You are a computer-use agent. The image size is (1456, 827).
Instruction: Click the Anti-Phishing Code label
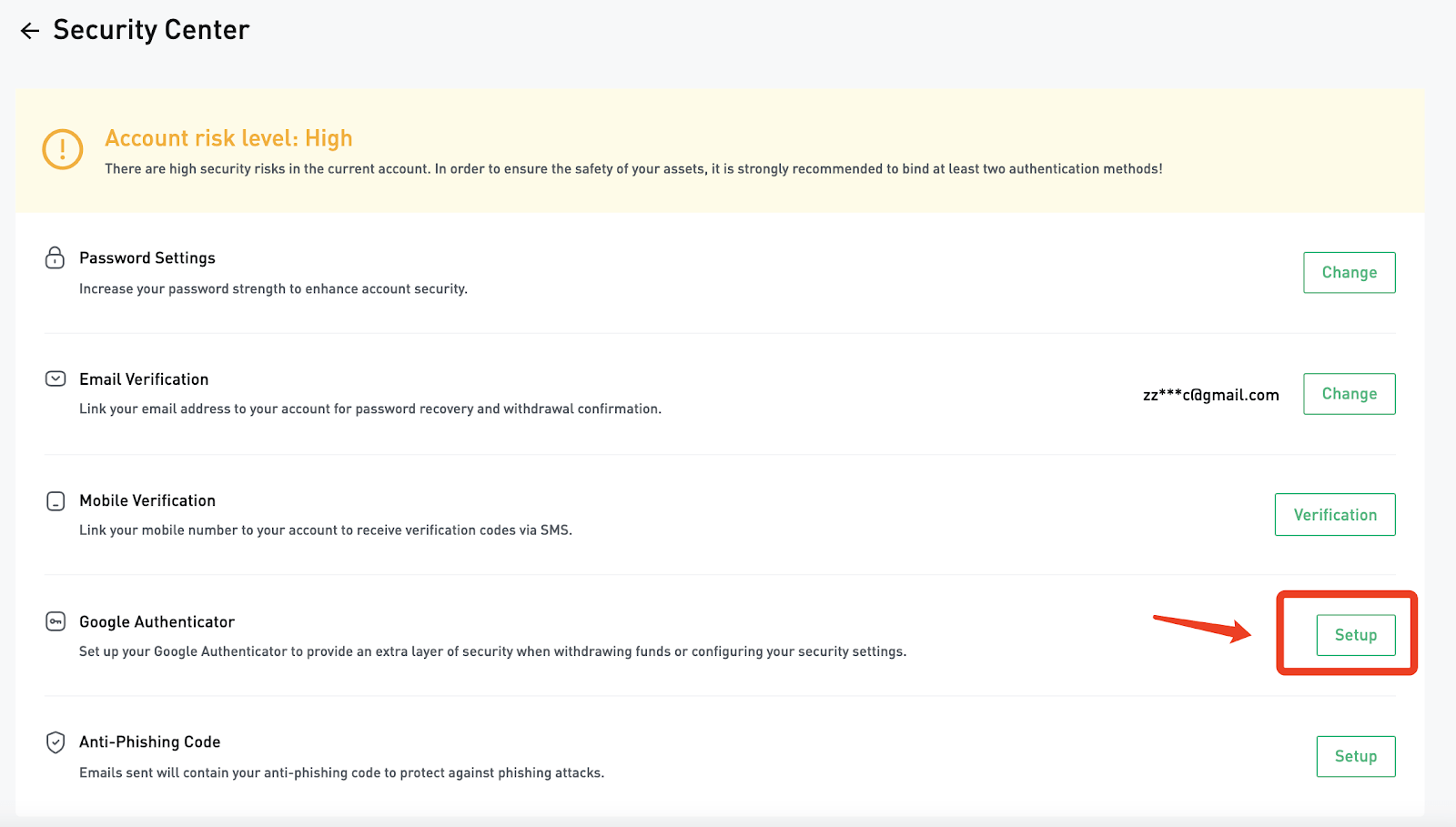click(x=150, y=742)
